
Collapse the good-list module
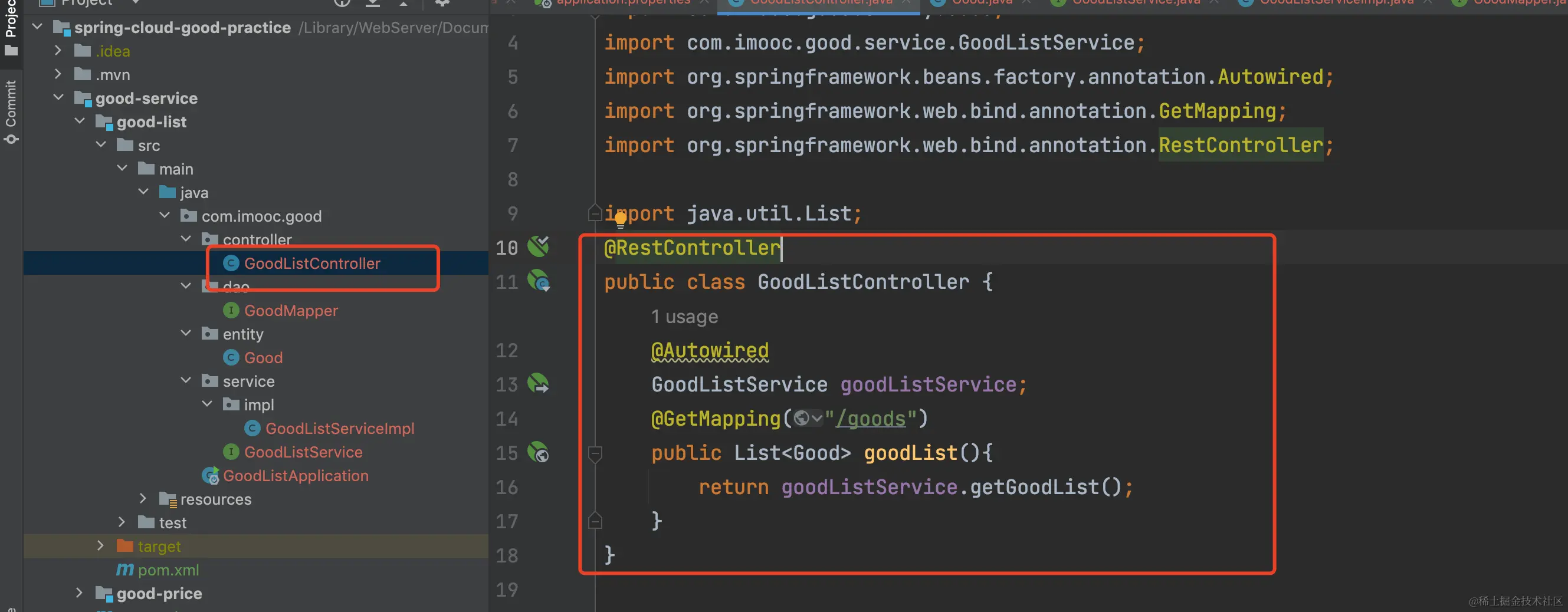tap(80, 121)
